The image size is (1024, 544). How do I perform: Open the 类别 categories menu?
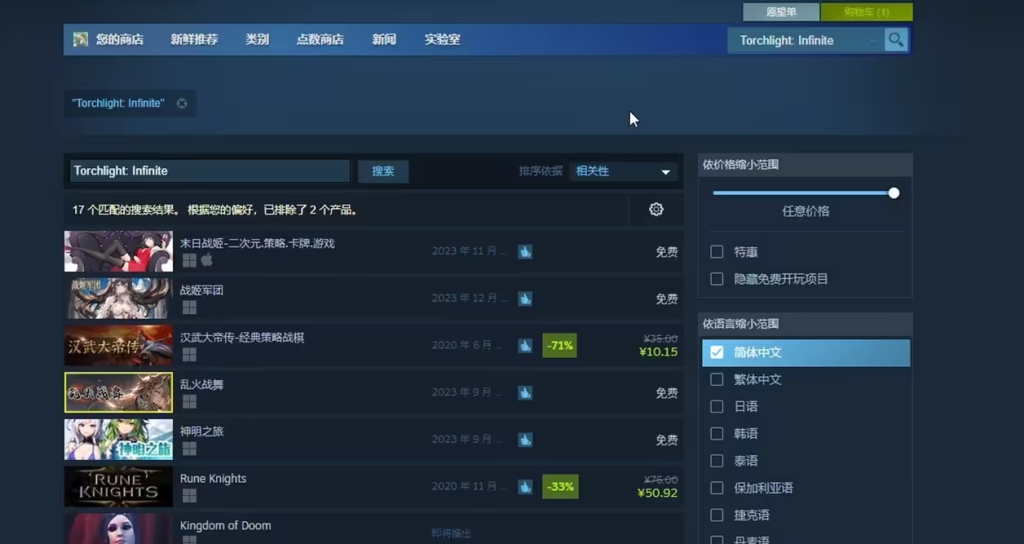[257, 39]
